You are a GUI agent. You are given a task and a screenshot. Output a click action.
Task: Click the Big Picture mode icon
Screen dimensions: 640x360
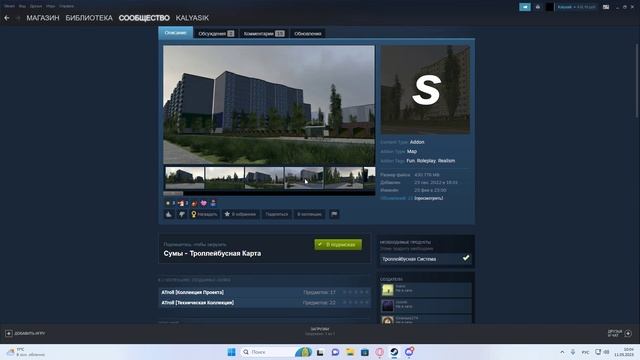coord(606,7)
